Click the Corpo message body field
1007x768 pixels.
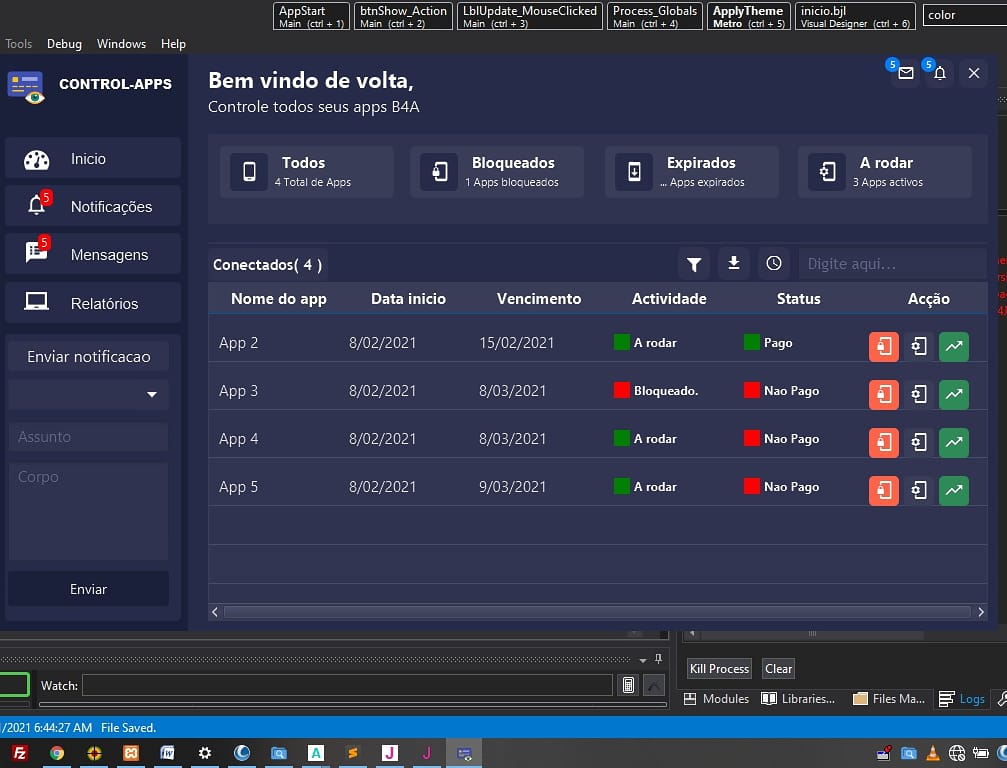[x=89, y=511]
